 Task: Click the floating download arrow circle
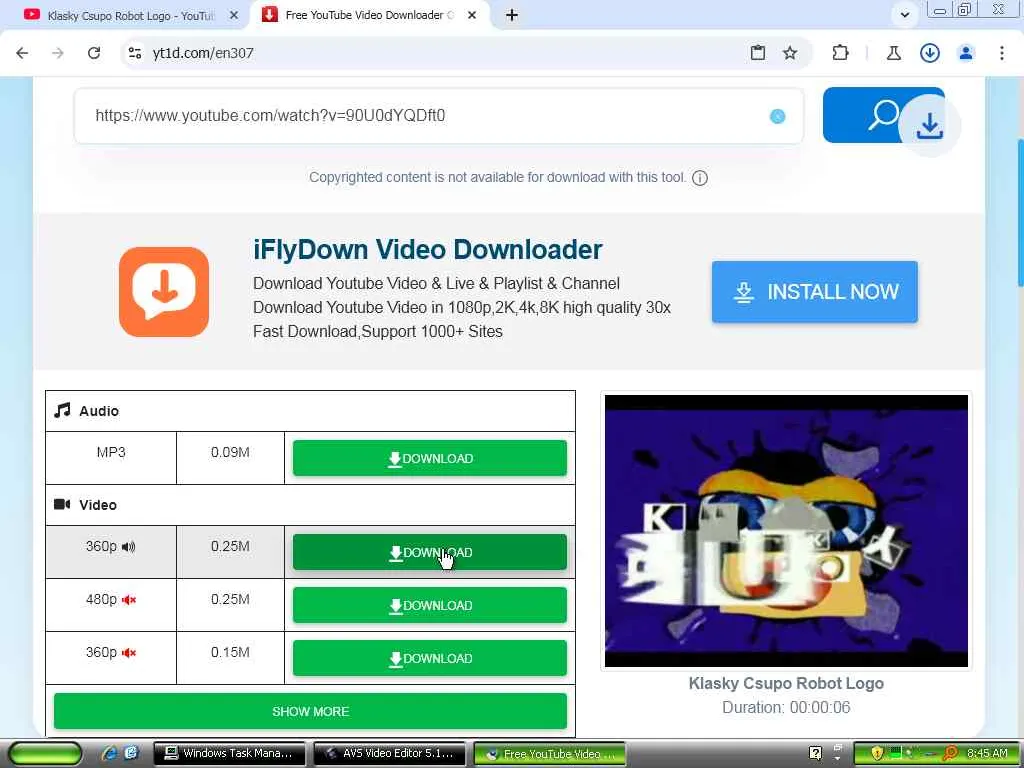(929, 125)
